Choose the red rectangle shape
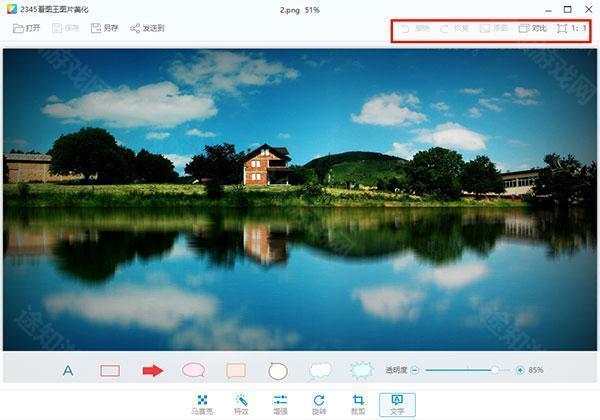The height and width of the screenshot is (420, 600). click(110, 370)
